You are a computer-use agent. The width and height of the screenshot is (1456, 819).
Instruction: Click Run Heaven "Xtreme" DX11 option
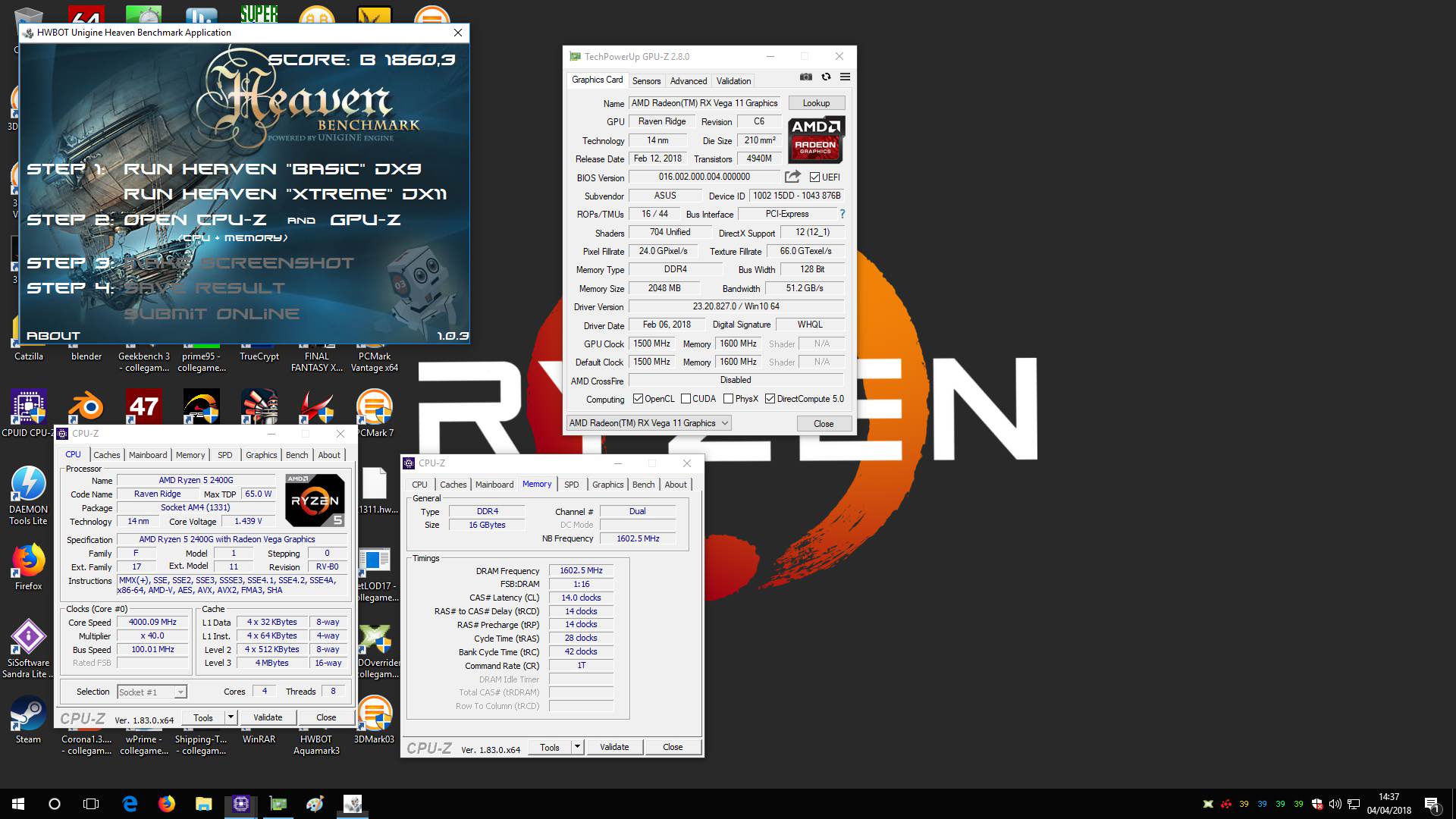pos(285,194)
